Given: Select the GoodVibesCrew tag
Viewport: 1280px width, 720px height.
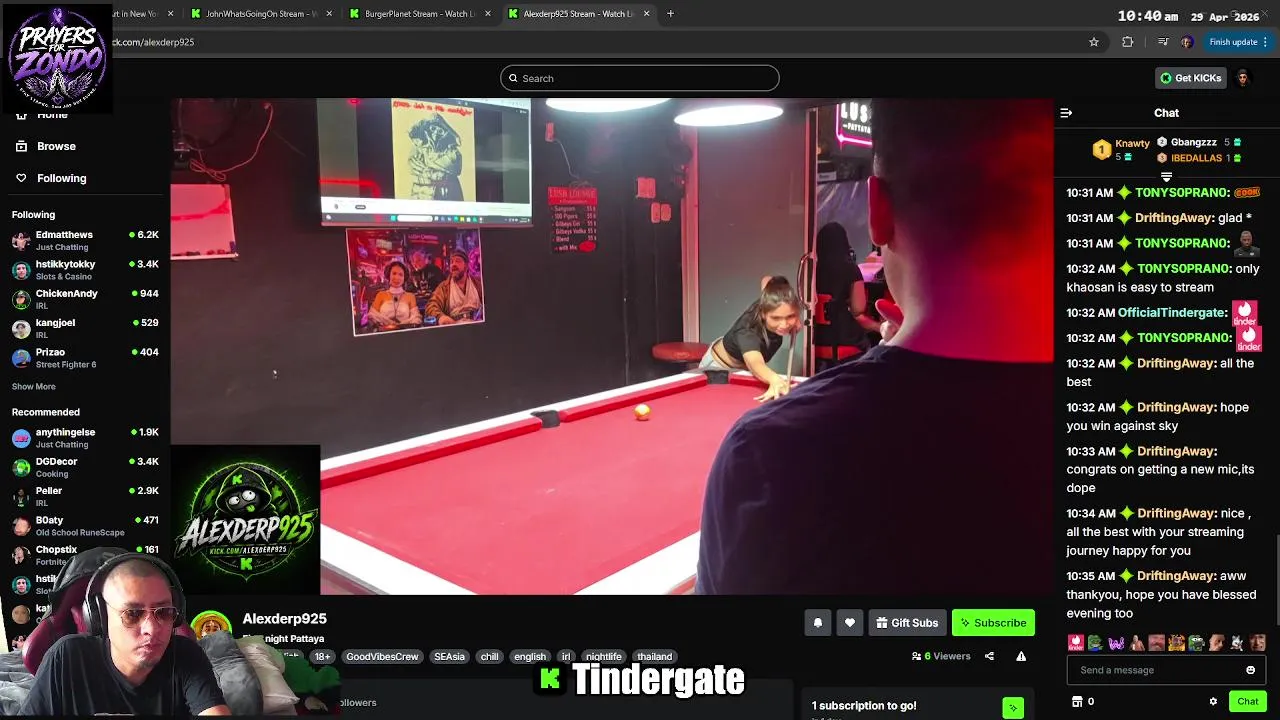Looking at the screenshot, I should (x=382, y=657).
